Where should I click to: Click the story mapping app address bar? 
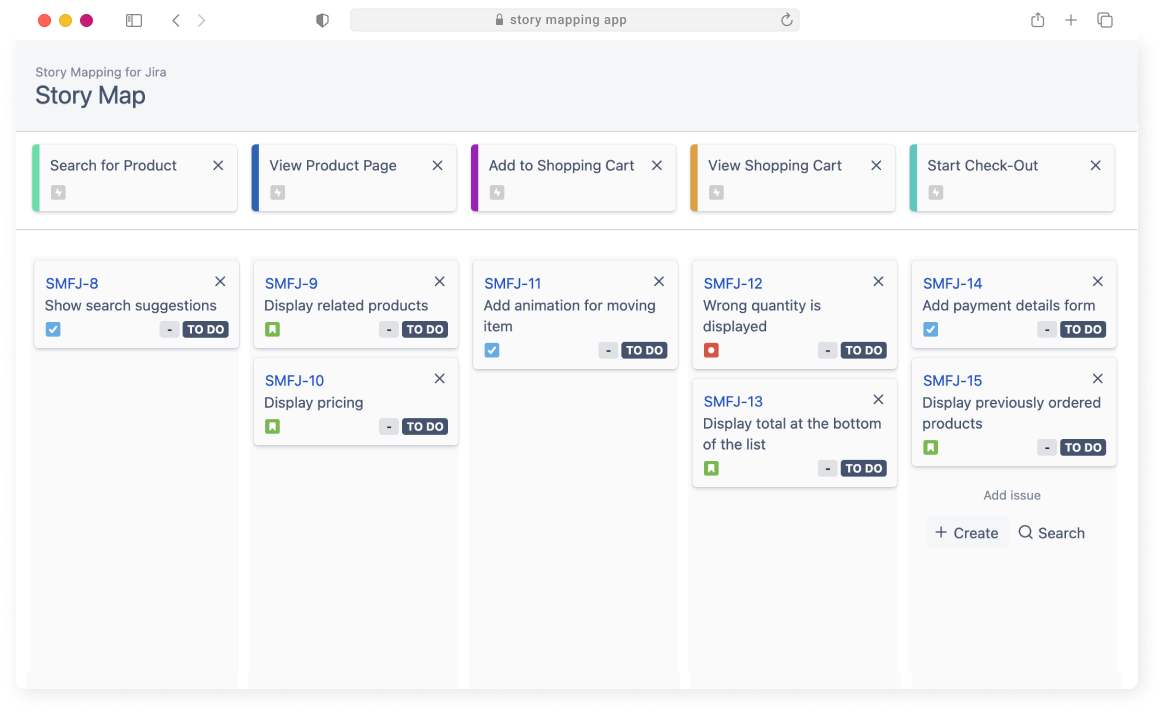[x=575, y=19]
